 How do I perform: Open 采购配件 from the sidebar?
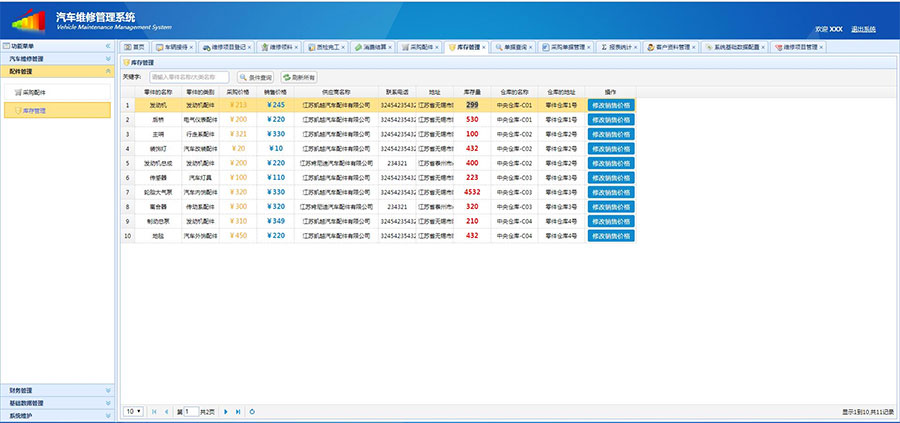click(x=34, y=91)
